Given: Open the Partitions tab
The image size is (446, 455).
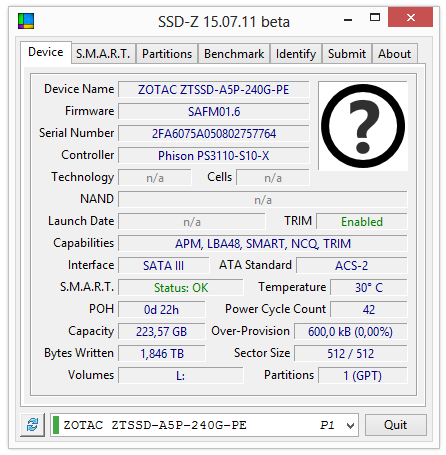Looking at the screenshot, I should click(x=167, y=54).
